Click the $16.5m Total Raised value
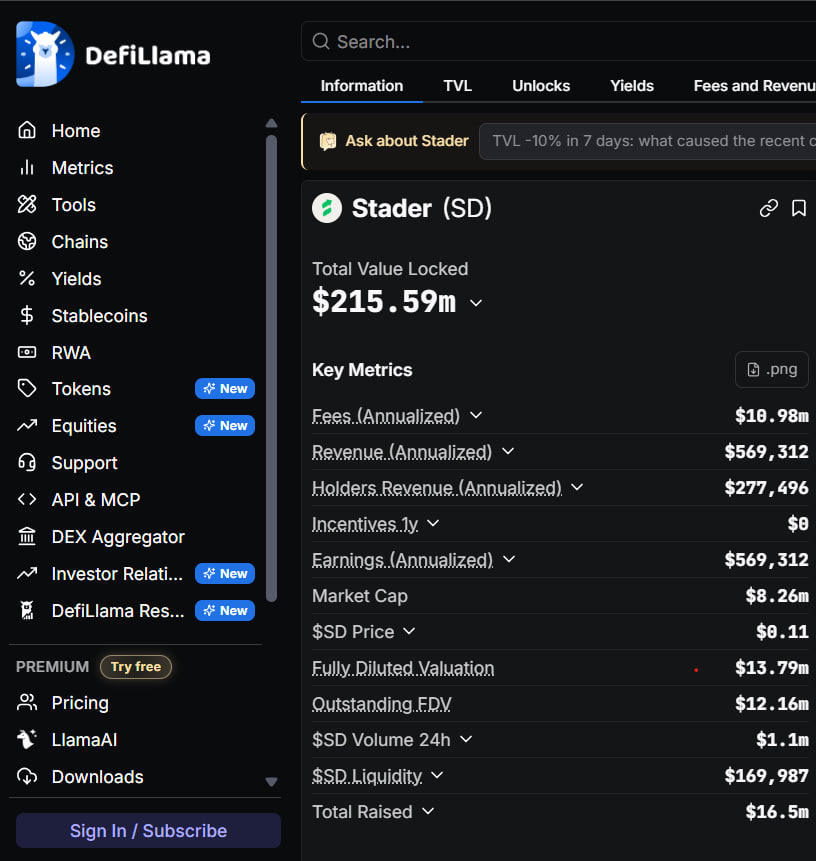The width and height of the screenshot is (816, 861). [x=777, y=812]
